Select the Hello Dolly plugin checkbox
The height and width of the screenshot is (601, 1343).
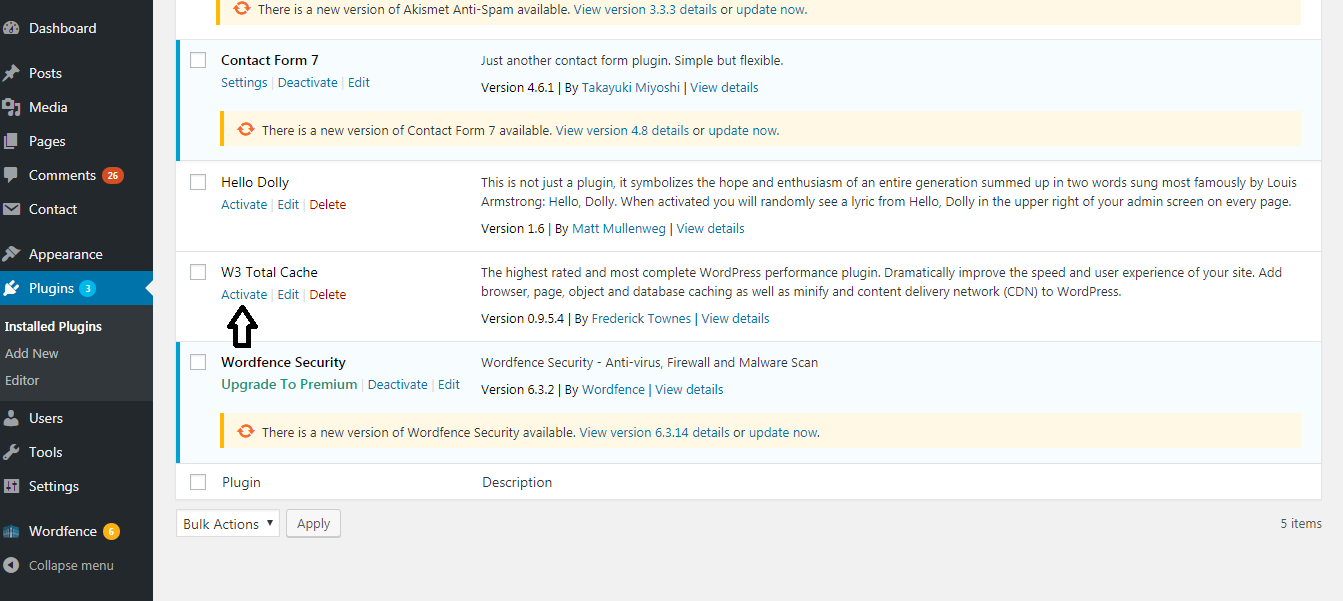(198, 183)
